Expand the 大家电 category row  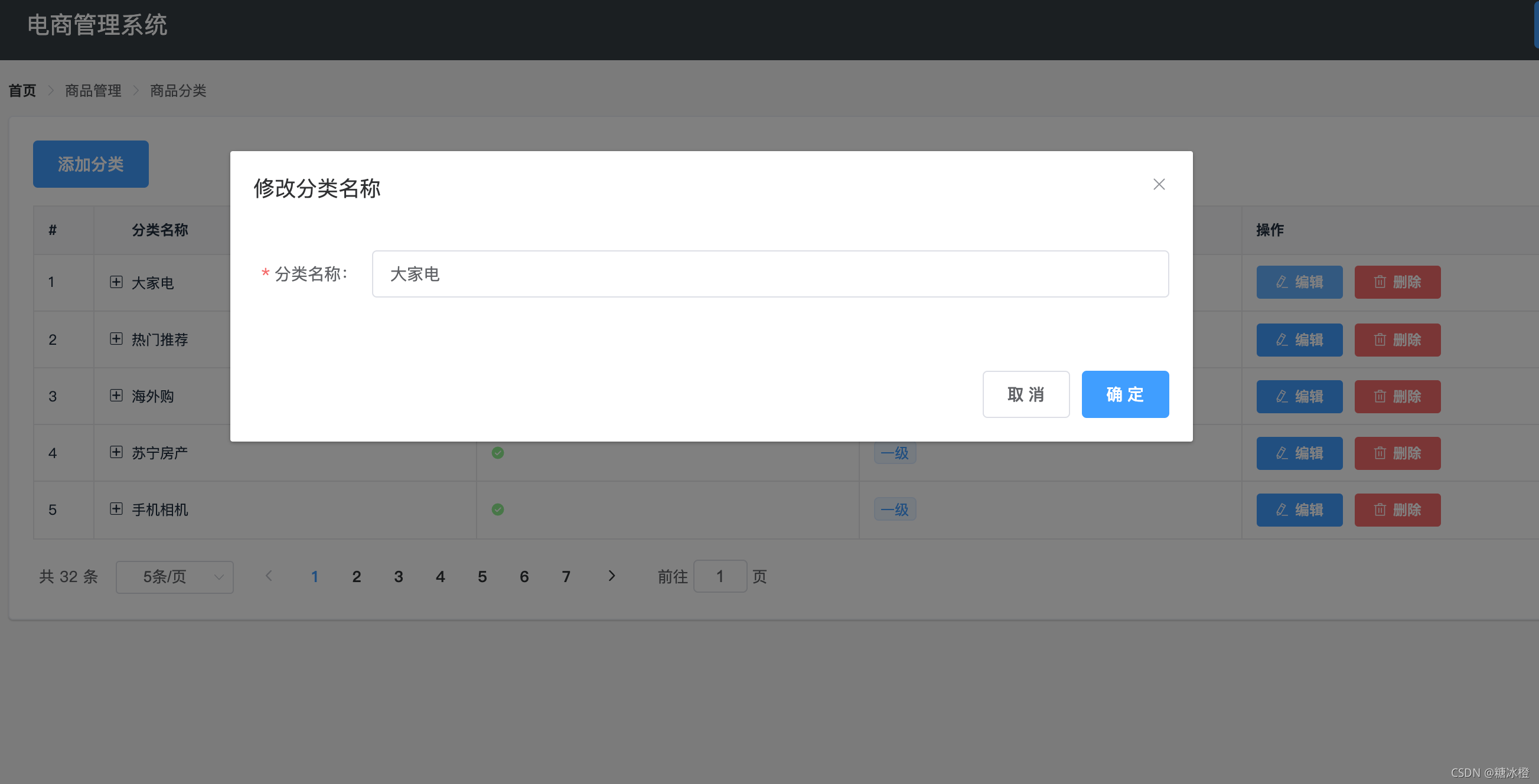click(116, 282)
